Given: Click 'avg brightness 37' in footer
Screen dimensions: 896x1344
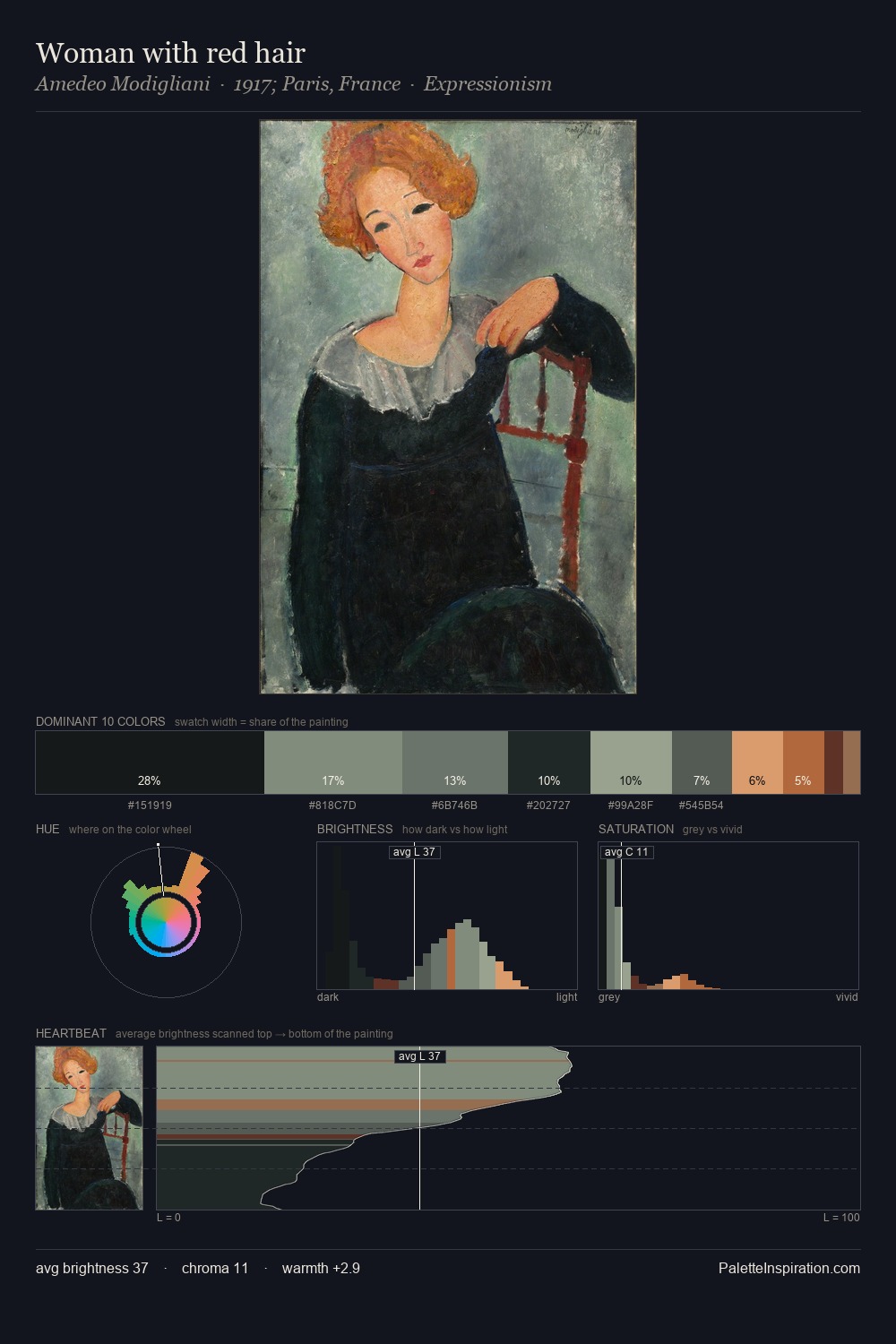Looking at the screenshot, I should point(92,1268).
